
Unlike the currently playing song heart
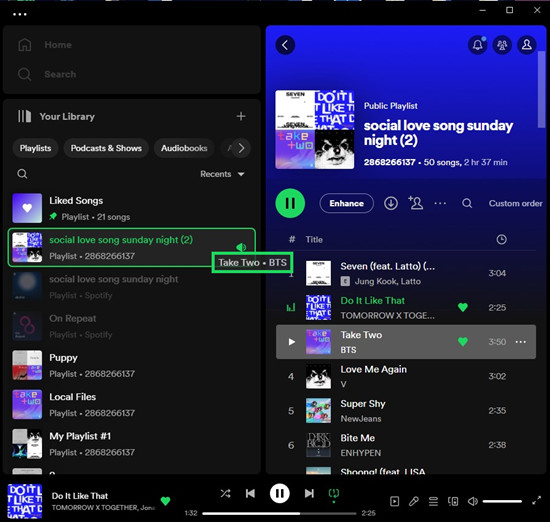point(165,501)
